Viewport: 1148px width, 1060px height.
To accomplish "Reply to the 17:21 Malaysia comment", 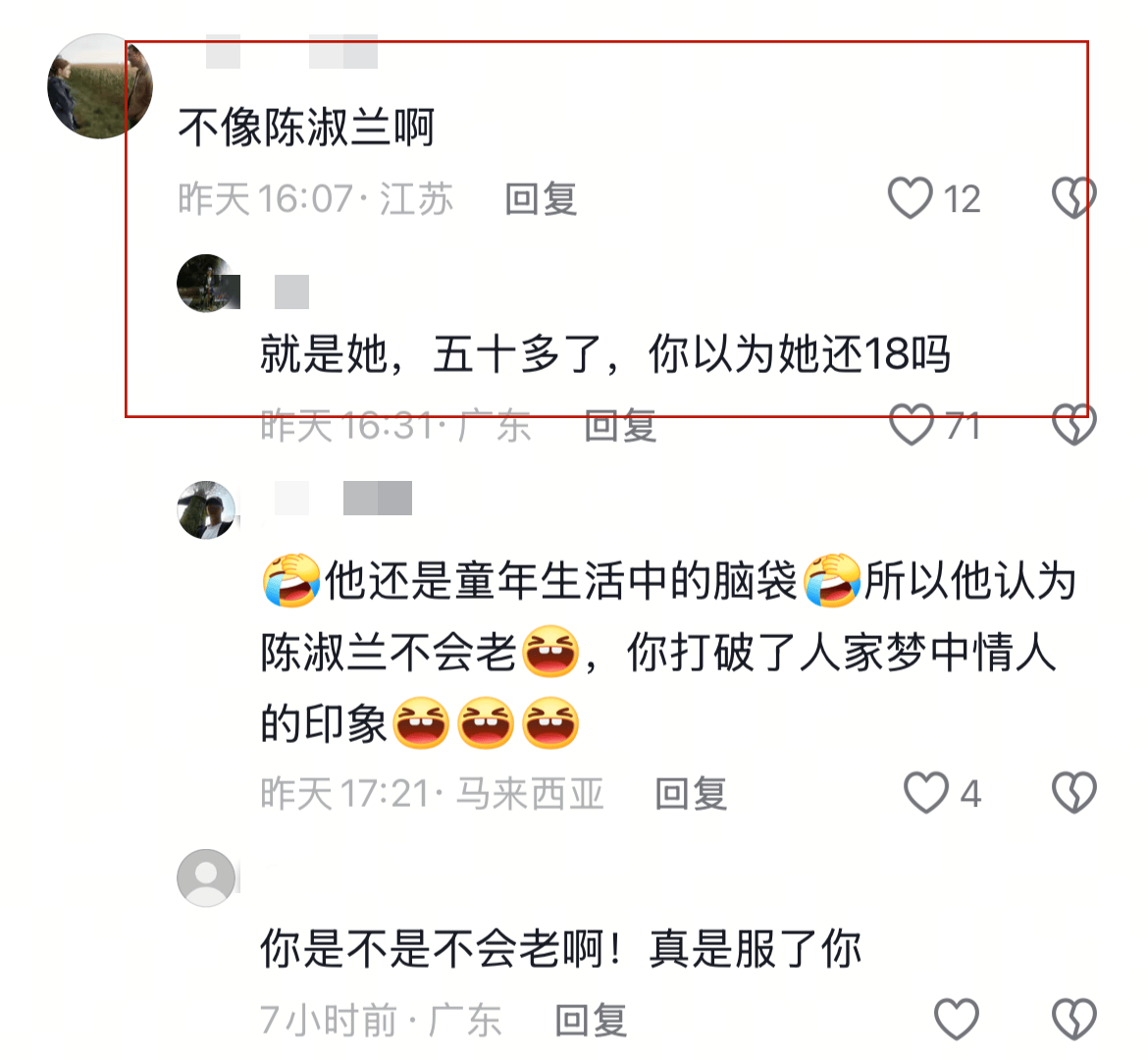I will [x=691, y=794].
